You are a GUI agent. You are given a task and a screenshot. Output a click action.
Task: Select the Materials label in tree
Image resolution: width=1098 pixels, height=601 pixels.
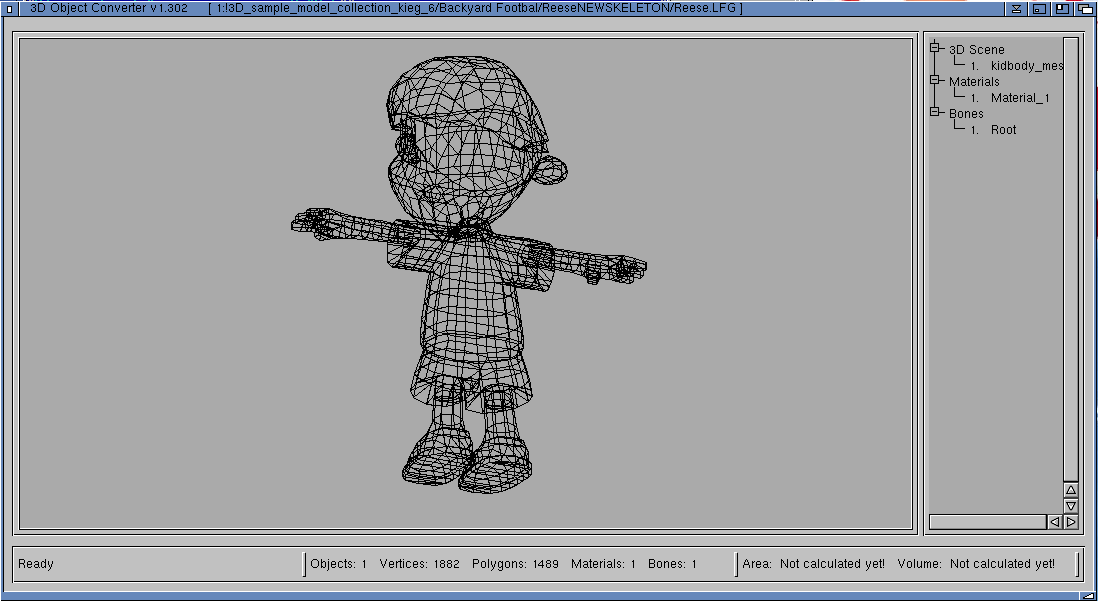click(974, 82)
